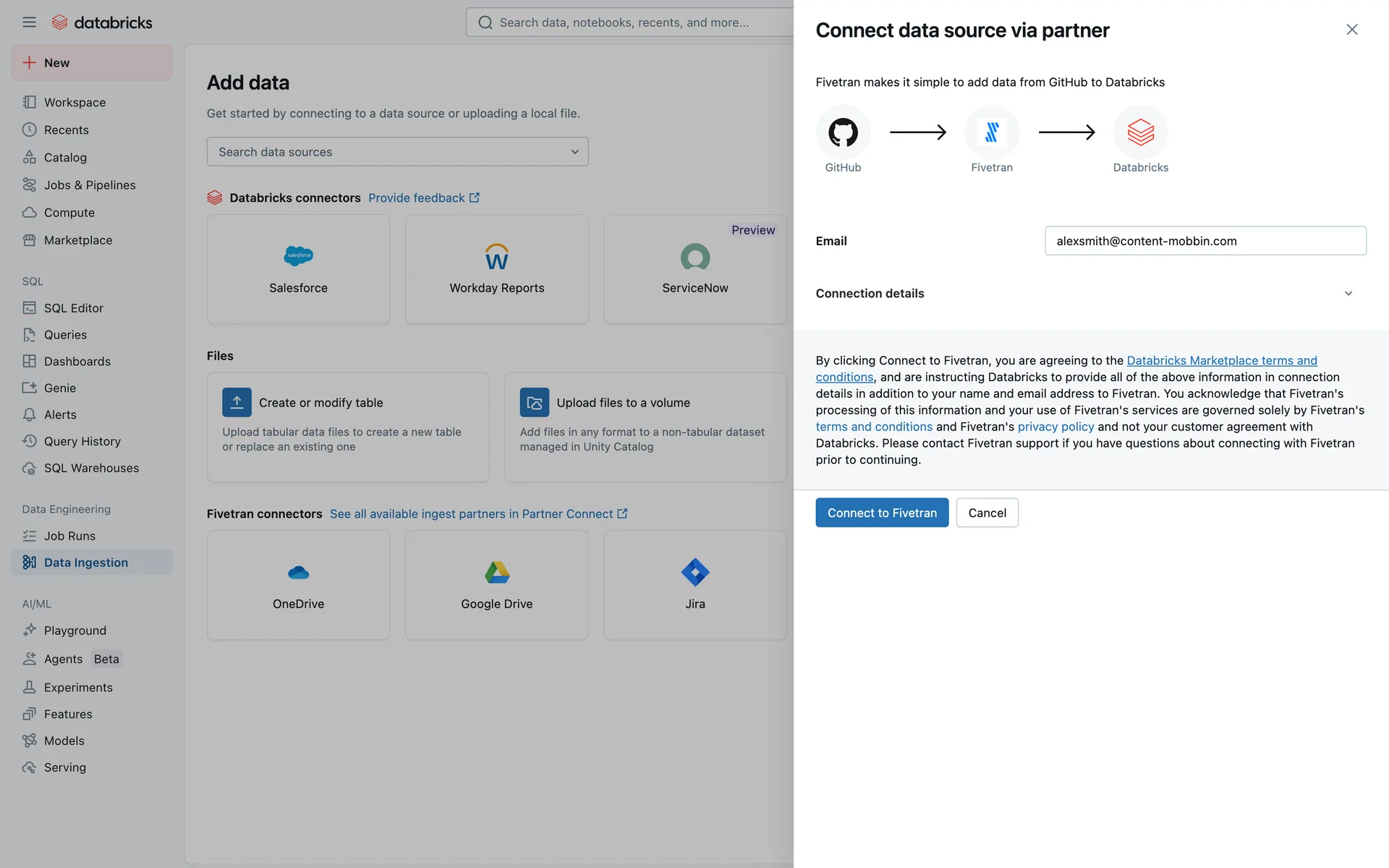Screen dimensions: 1389x868
Task: Click the Create or modify table upload icon
Action: pyautogui.click(x=237, y=402)
